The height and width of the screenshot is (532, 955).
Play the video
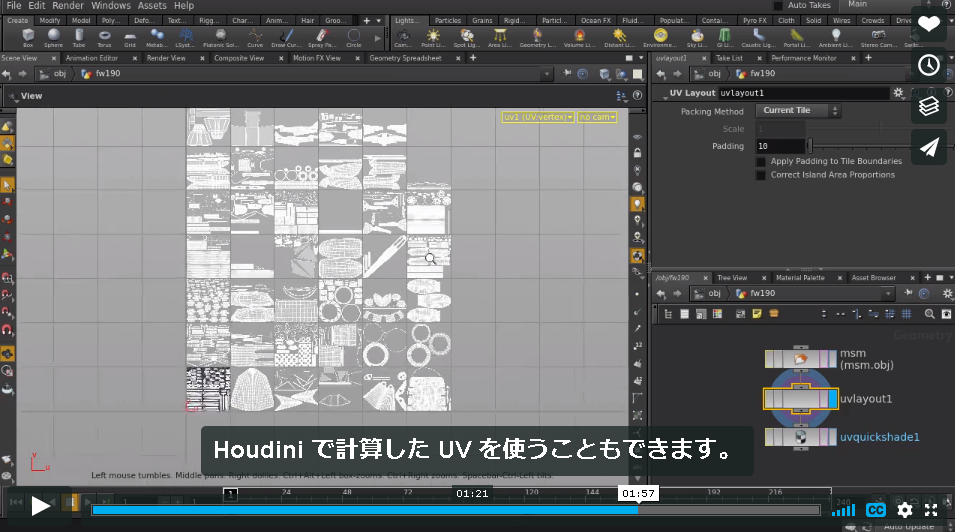[x=40, y=506]
